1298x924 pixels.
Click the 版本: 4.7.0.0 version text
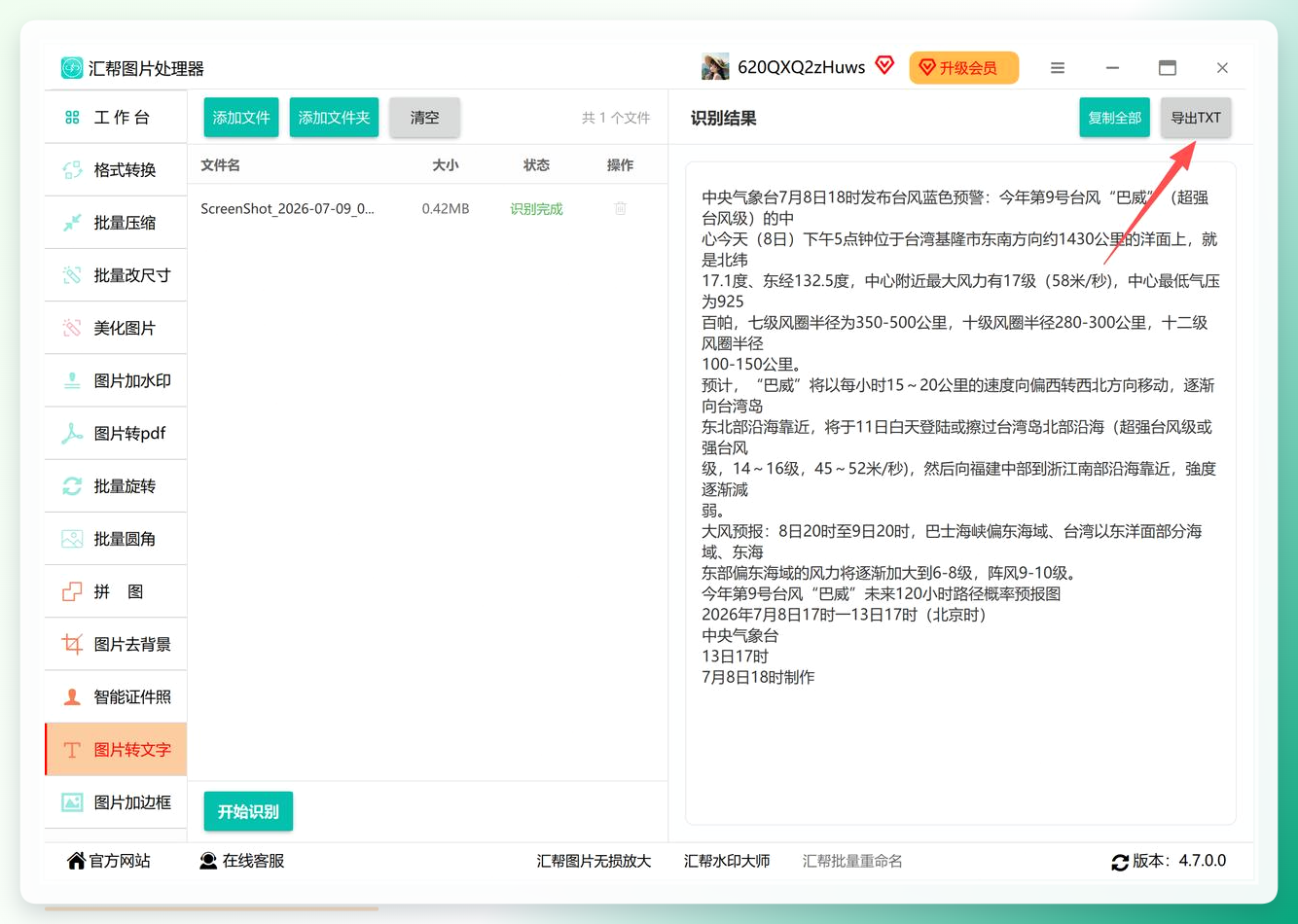pyautogui.click(x=1179, y=861)
